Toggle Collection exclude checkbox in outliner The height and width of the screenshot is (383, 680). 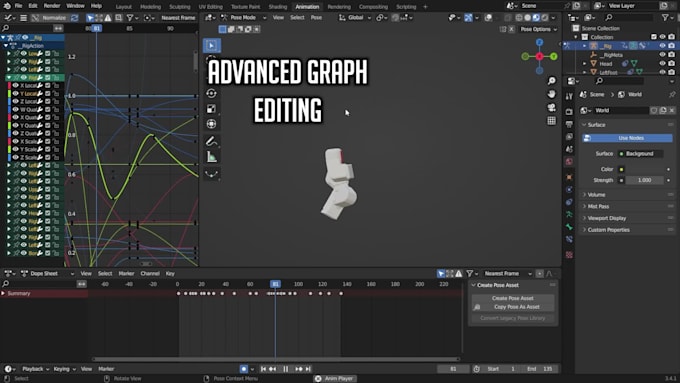pyautogui.click(x=654, y=37)
